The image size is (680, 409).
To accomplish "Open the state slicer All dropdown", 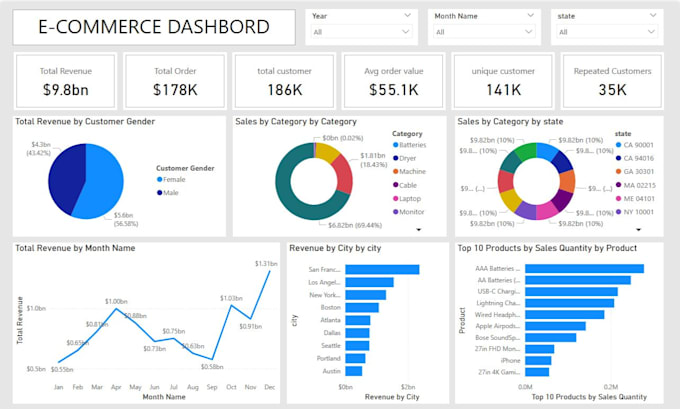I will click(607, 32).
